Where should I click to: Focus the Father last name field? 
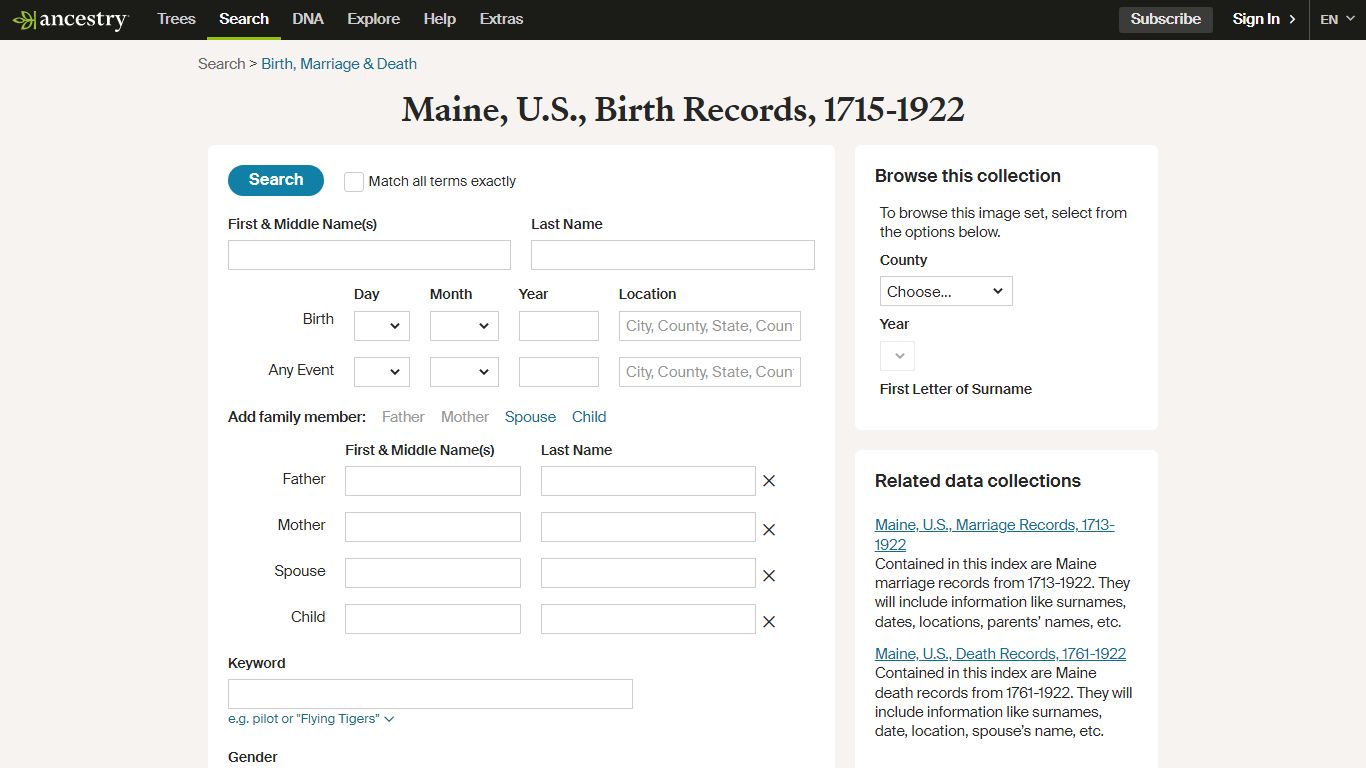point(648,481)
